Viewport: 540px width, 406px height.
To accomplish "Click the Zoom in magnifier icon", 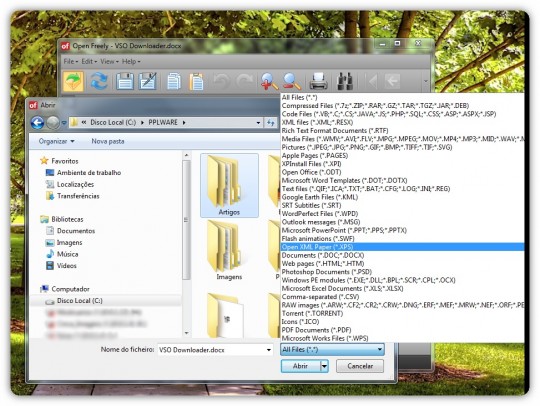I will coord(269,82).
